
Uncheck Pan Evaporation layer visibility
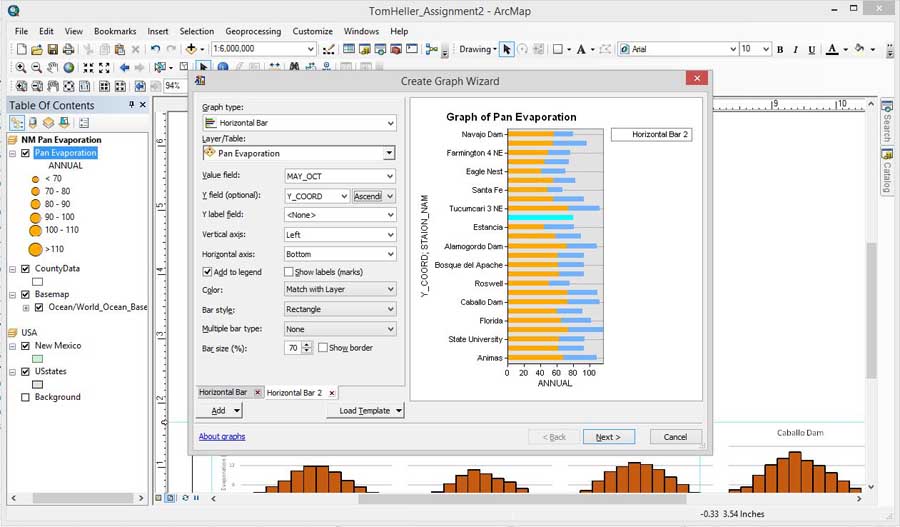click(x=25, y=153)
